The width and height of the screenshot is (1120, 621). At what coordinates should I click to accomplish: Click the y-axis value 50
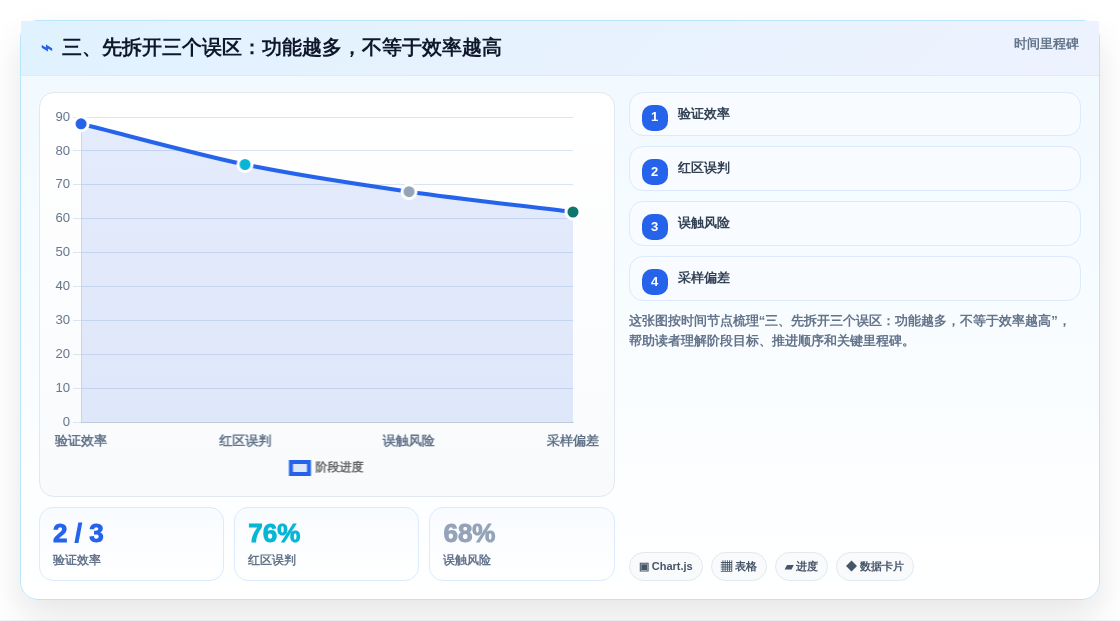coord(63,252)
